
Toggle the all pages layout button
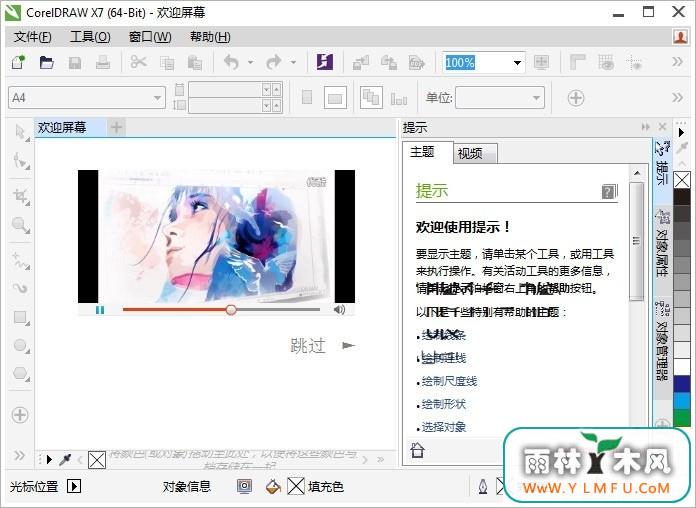point(371,97)
